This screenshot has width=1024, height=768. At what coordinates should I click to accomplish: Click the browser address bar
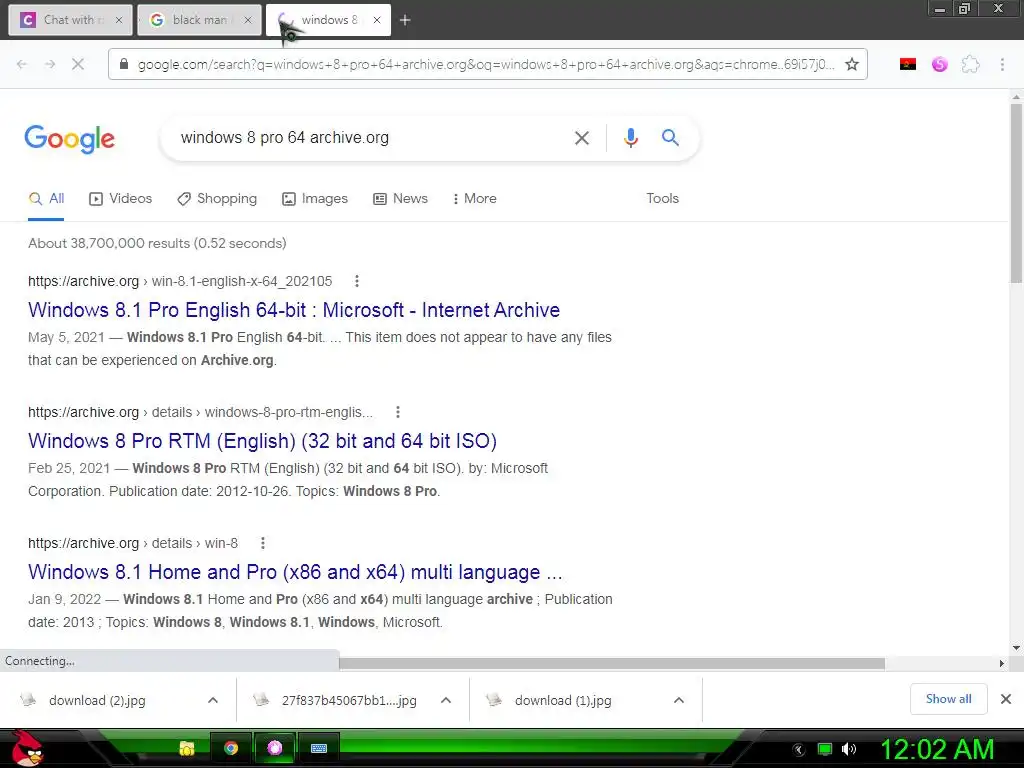tap(486, 64)
